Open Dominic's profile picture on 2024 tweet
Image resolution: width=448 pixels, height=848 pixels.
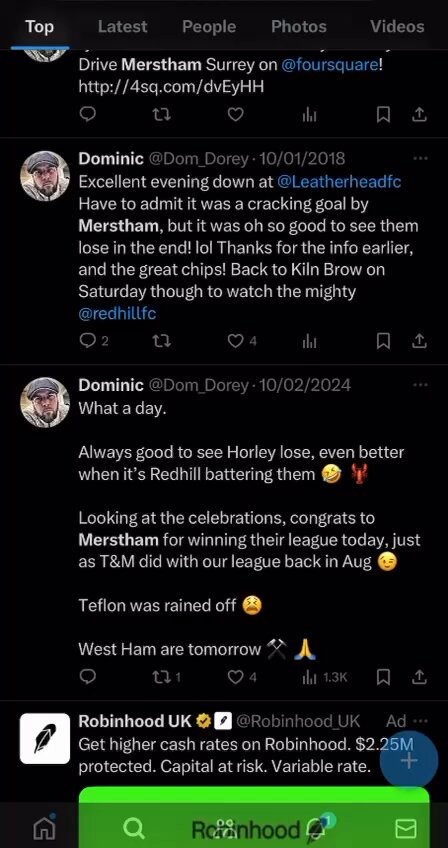coord(45,402)
